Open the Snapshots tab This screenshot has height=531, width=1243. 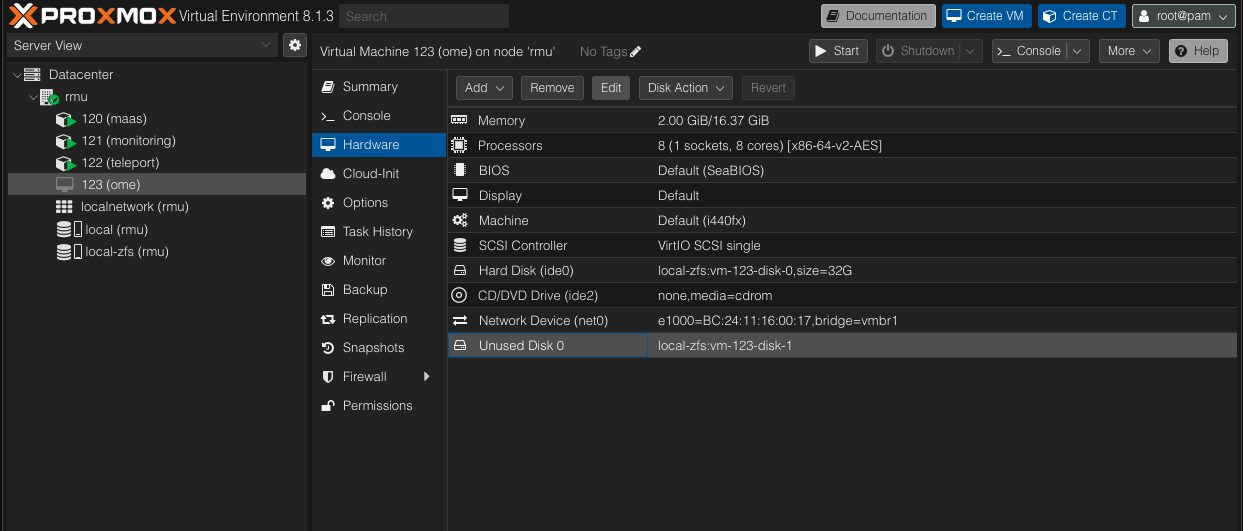(378, 348)
